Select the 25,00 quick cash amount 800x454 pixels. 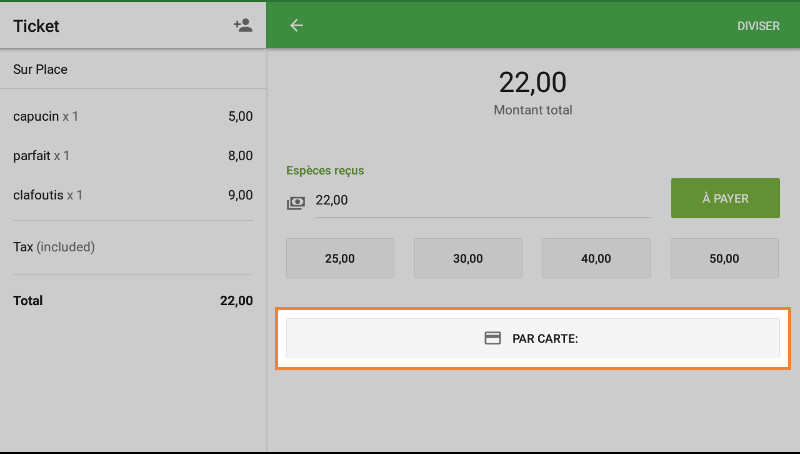click(340, 258)
